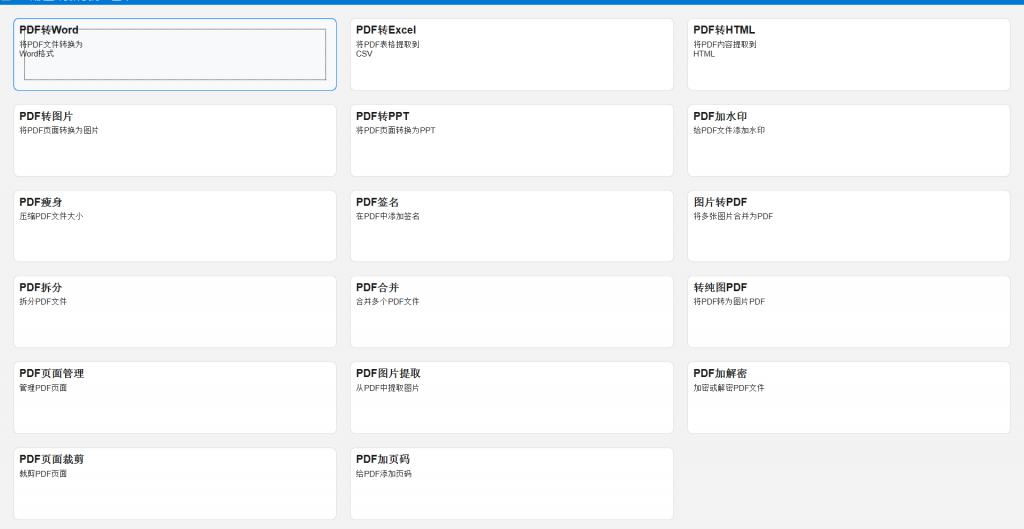Viewport: 1024px width, 529px height.
Task: Select the PDF加解密 encryption card
Action: point(848,397)
